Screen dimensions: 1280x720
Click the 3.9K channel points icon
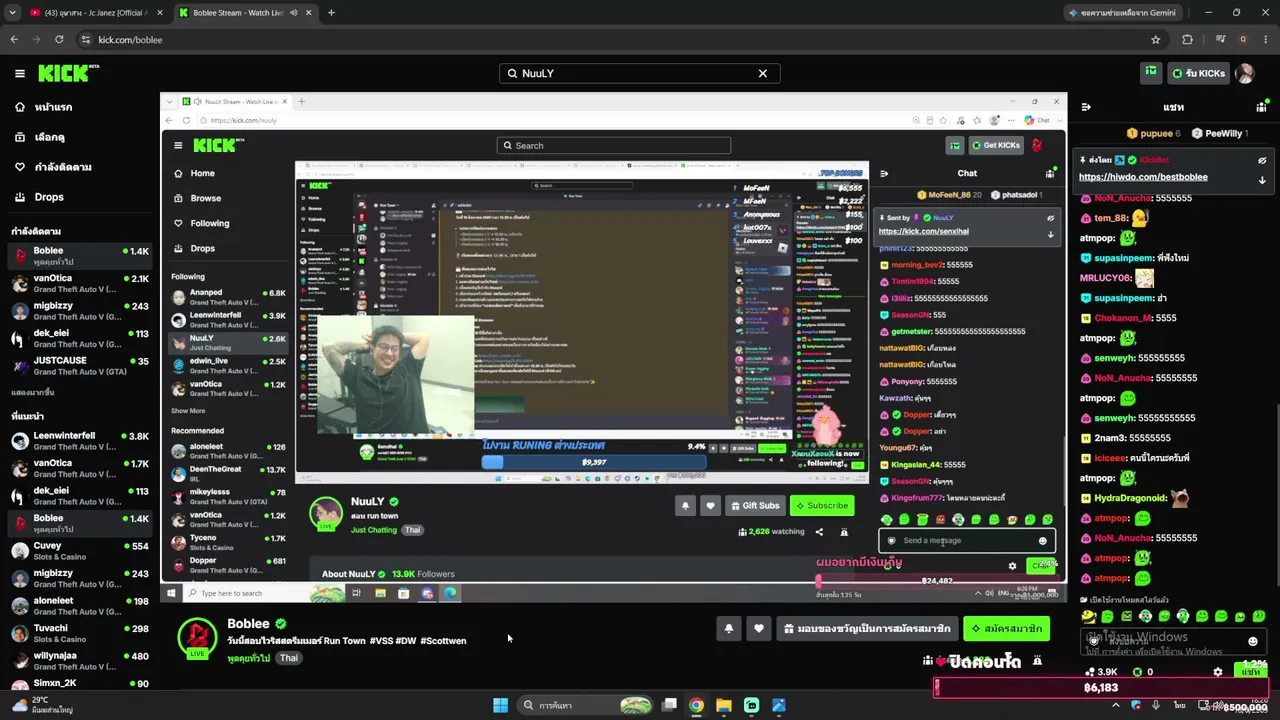pyautogui.click(x=1089, y=672)
